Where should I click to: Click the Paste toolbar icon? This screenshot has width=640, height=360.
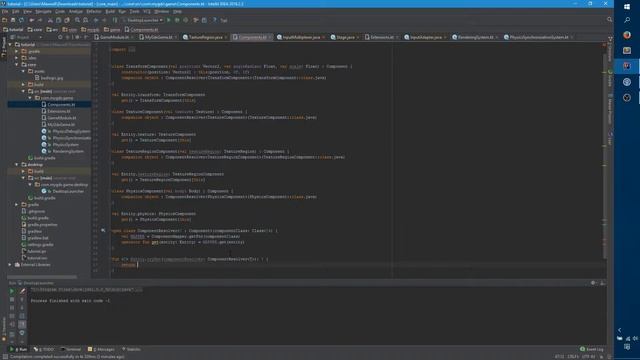(67, 20)
